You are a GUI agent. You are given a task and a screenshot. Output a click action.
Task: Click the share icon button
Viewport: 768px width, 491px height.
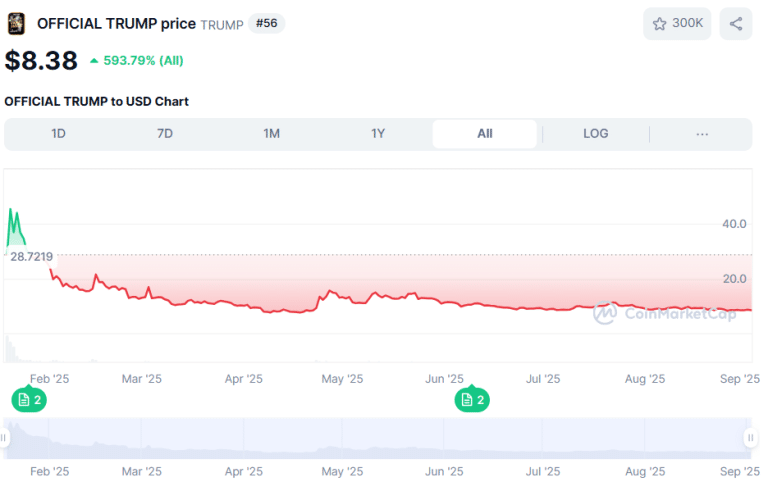point(736,24)
